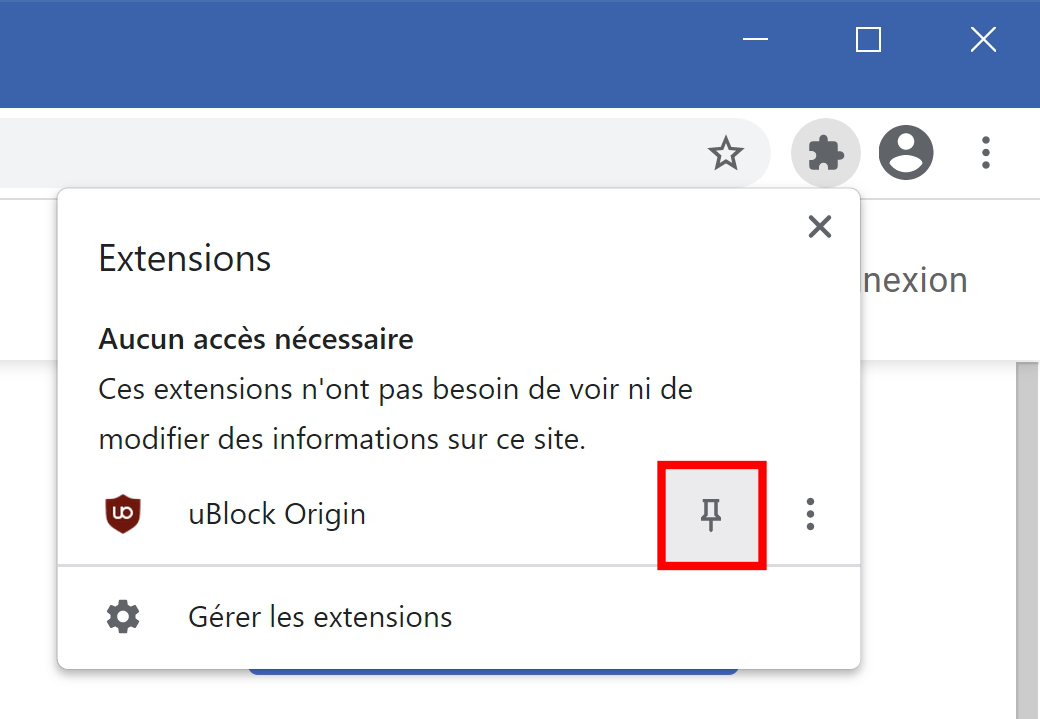
Task: Bookmark this page with the star icon
Action: 726,153
